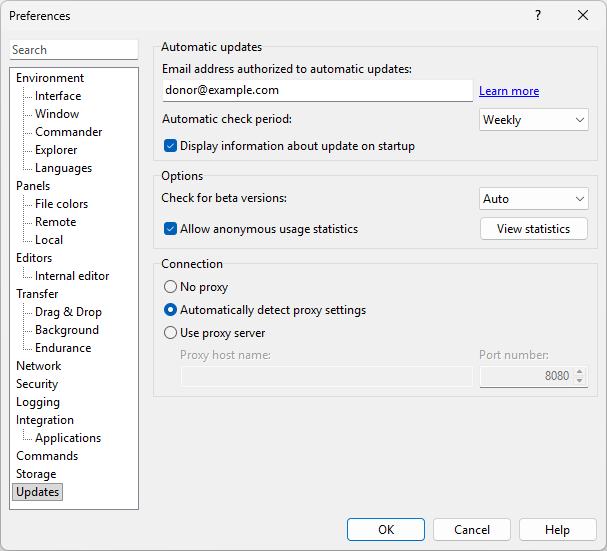Open the Internal editor settings page

(72, 276)
